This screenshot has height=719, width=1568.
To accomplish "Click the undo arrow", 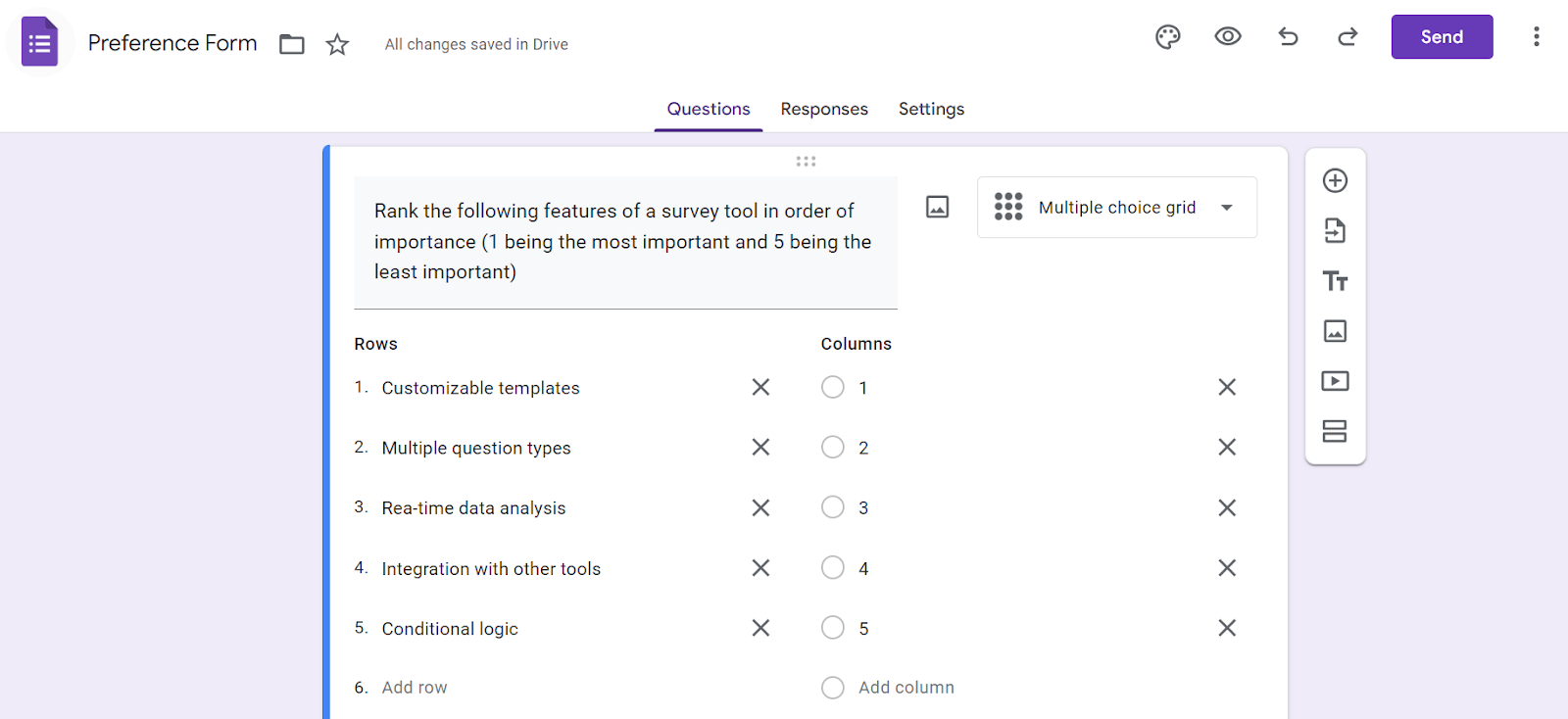I will point(1288,37).
